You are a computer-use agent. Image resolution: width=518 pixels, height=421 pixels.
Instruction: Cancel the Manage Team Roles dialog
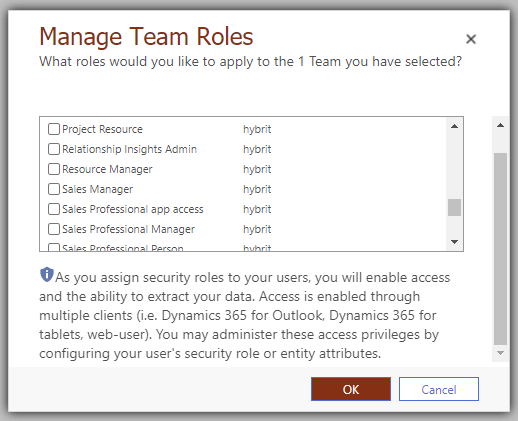coord(439,389)
